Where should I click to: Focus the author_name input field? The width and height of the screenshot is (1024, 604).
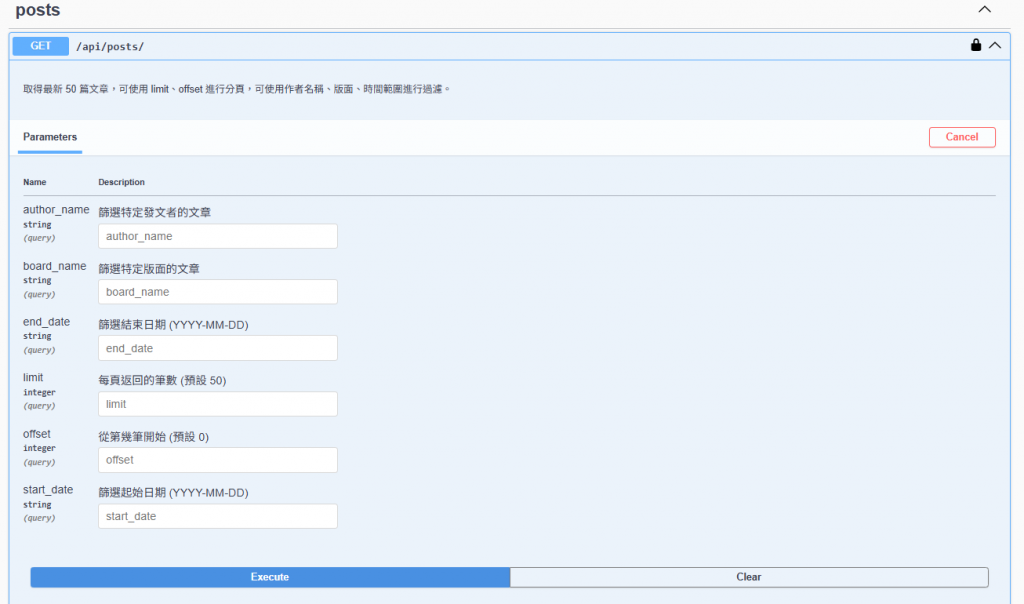click(x=217, y=236)
